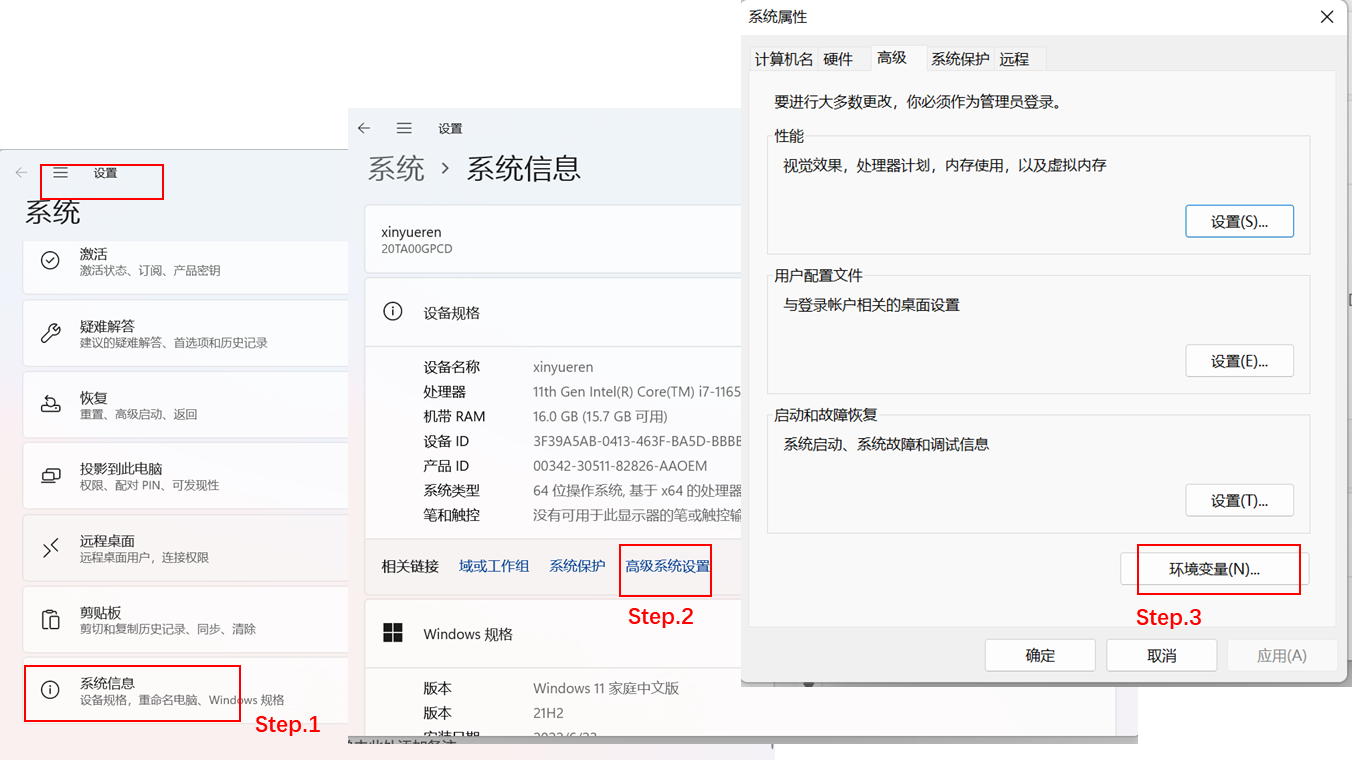This screenshot has width=1352, height=760.
Task: Click 设置(S) under 性能
Action: (1239, 221)
